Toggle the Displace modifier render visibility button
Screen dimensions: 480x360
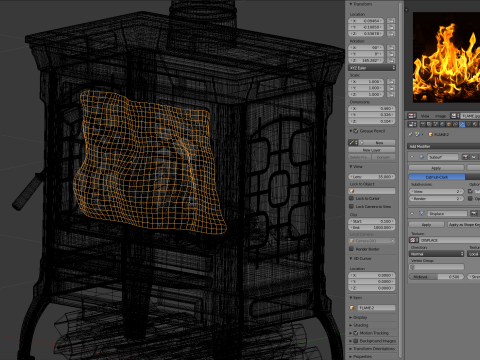(x=474, y=213)
